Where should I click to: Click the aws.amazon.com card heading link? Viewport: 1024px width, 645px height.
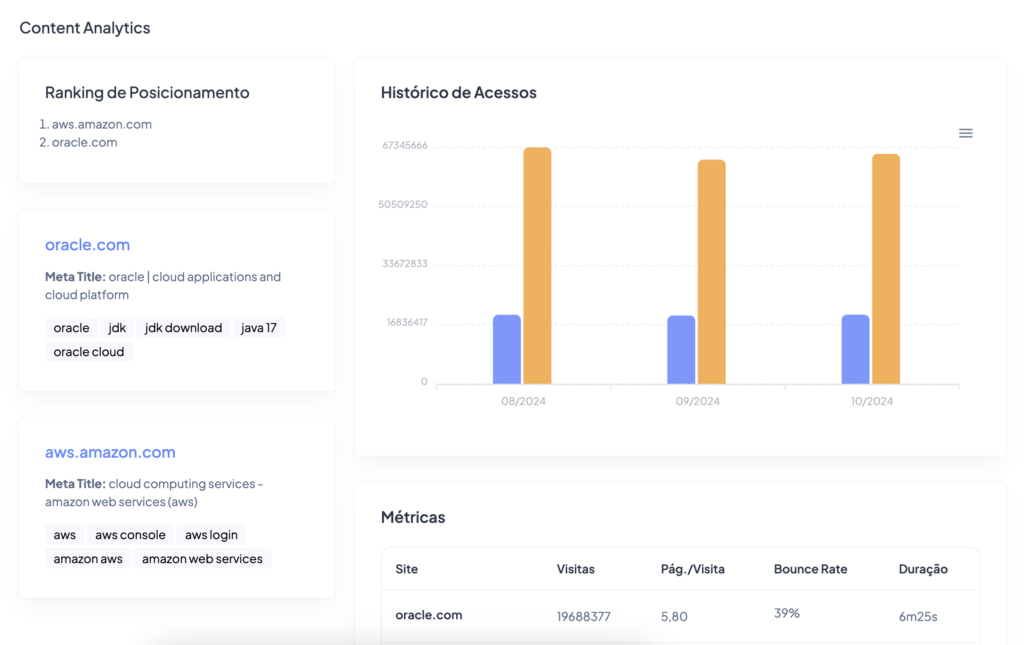coord(110,452)
